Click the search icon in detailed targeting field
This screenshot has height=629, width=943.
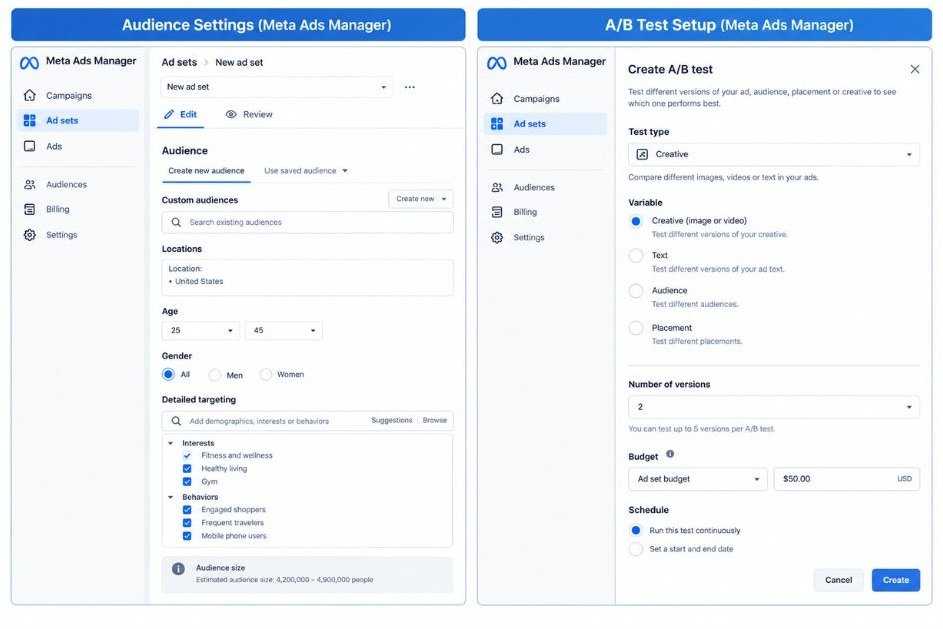coord(176,421)
